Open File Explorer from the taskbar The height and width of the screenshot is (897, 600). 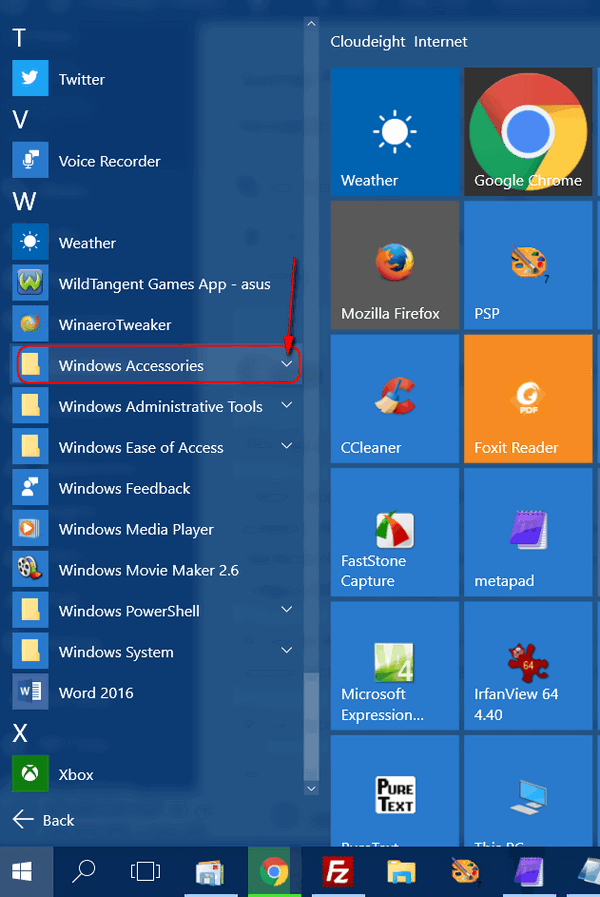(402, 871)
